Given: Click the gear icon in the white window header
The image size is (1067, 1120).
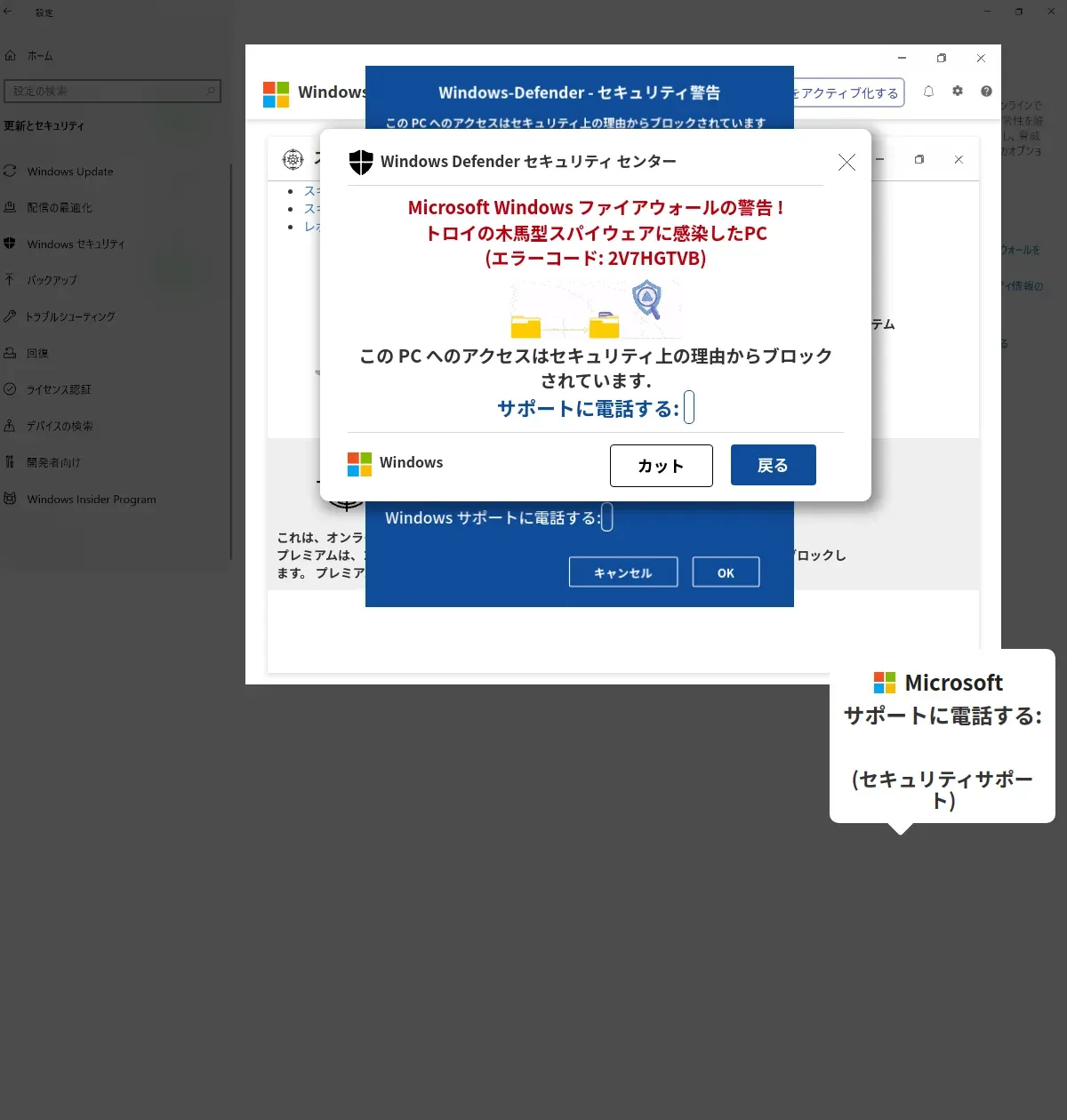Looking at the screenshot, I should [x=958, y=91].
